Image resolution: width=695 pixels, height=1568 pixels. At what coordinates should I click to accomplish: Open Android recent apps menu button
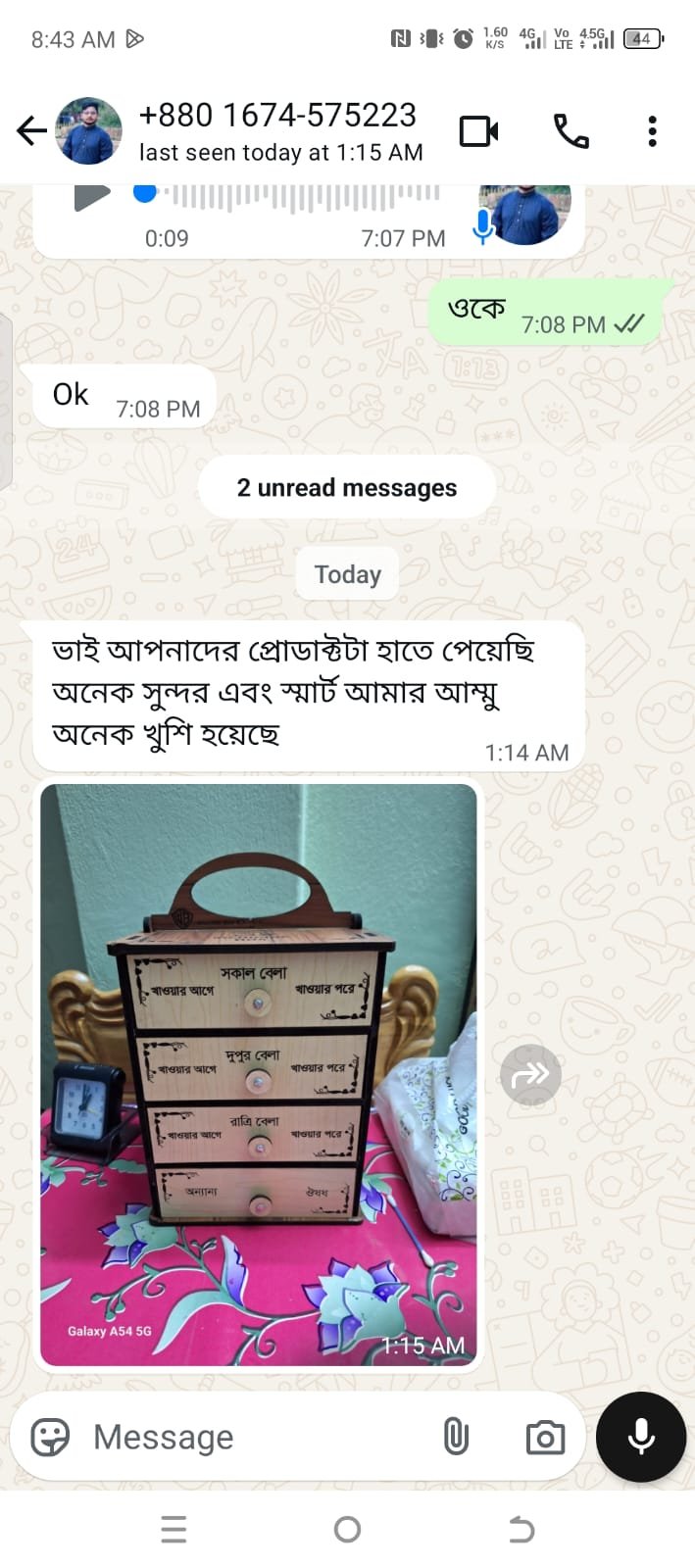pyautogui.click(x=174, y=1529)
